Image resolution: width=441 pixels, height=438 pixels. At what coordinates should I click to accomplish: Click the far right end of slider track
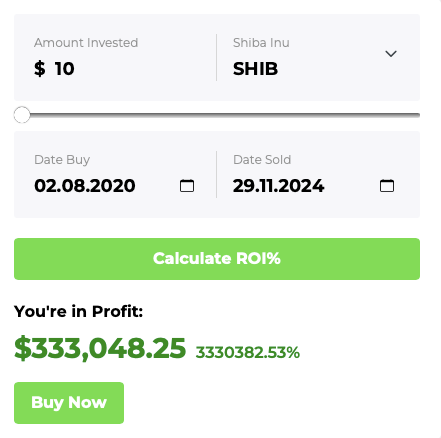click(x=417, y=115)
